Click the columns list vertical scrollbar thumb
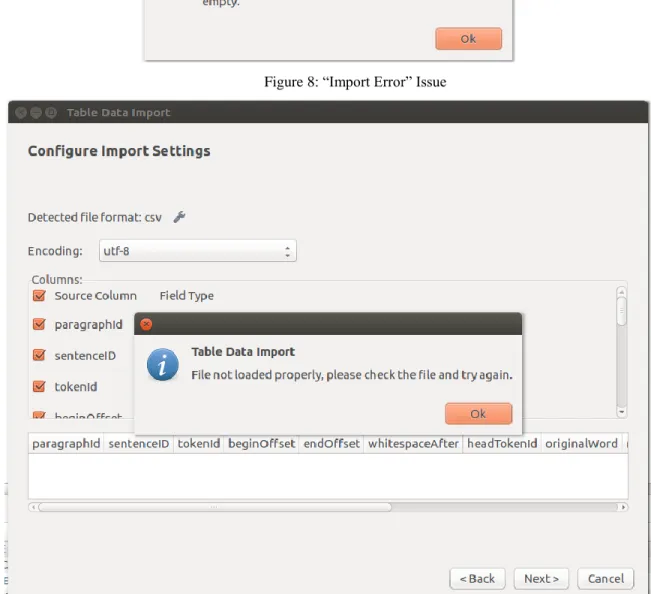The image size is (651, 594). tap(621, 311)
